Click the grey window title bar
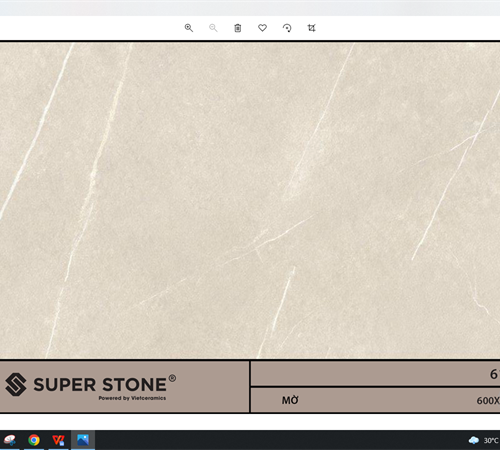 (250, 8)
